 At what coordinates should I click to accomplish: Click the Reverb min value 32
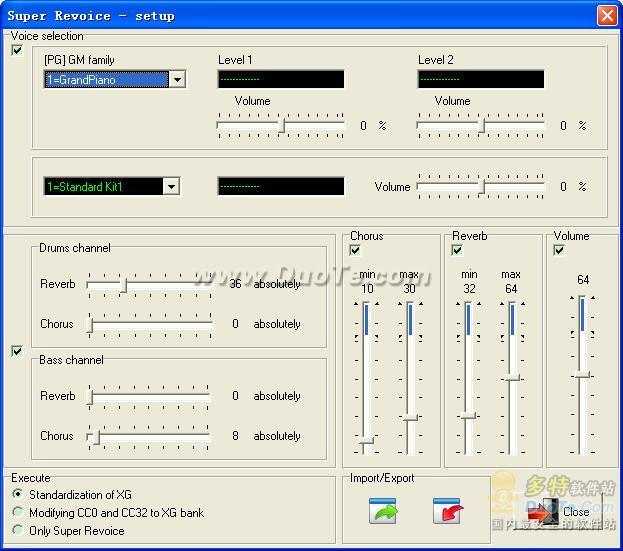point(469,289)
